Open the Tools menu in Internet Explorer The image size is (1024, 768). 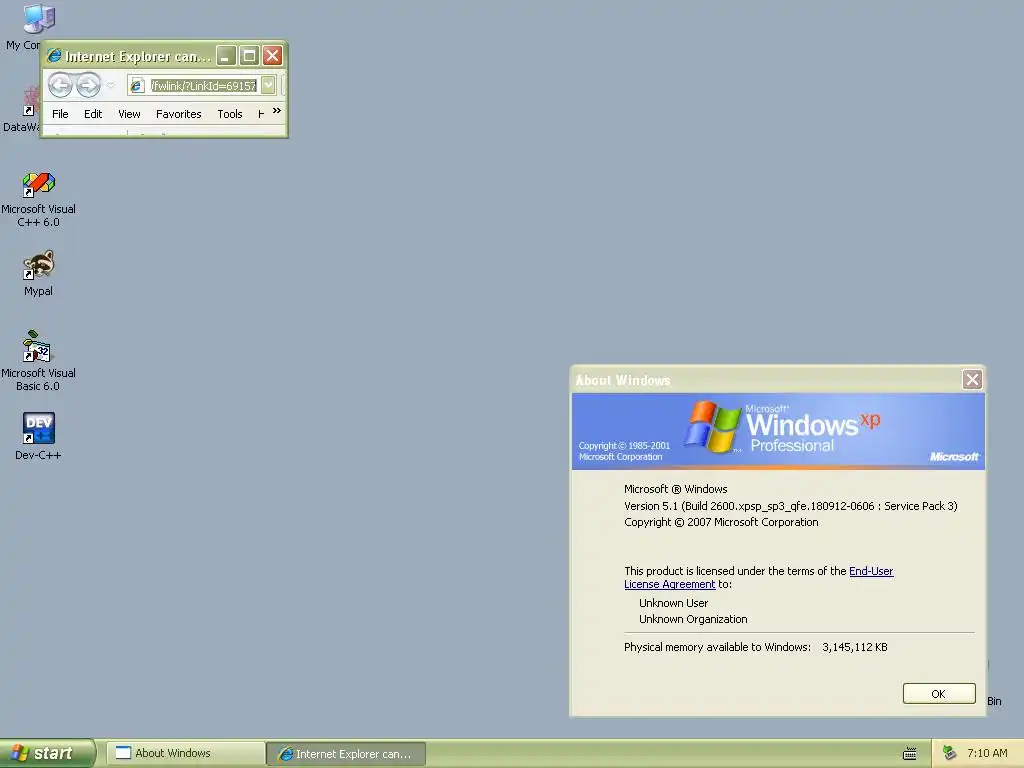pos(230,114)
